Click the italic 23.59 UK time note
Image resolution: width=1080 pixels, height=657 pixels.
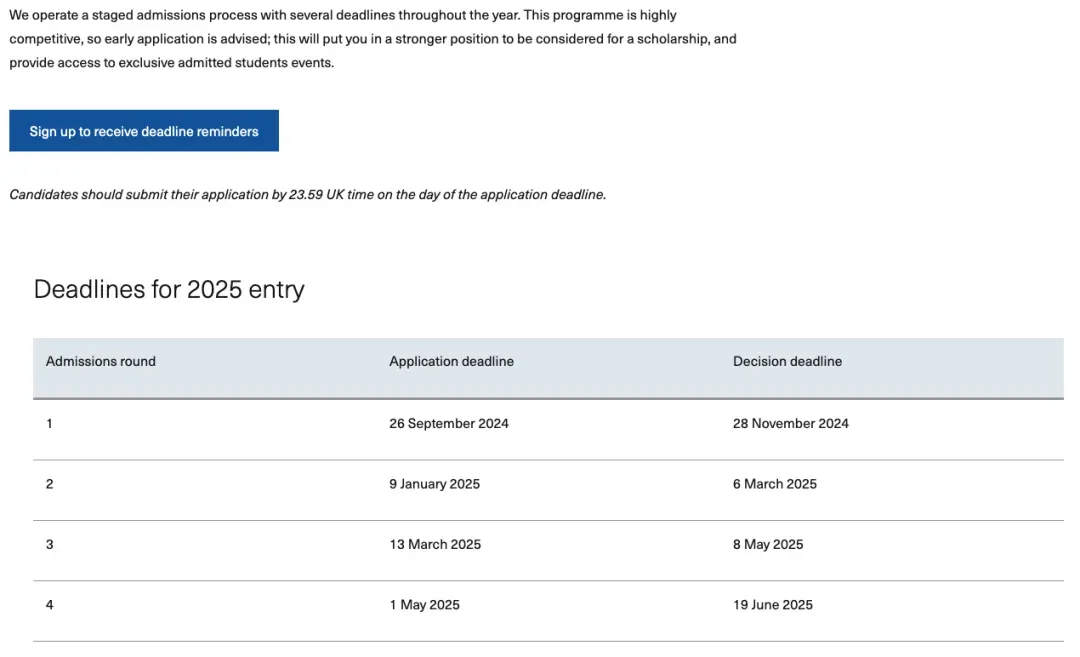click(x=307, y=195)
